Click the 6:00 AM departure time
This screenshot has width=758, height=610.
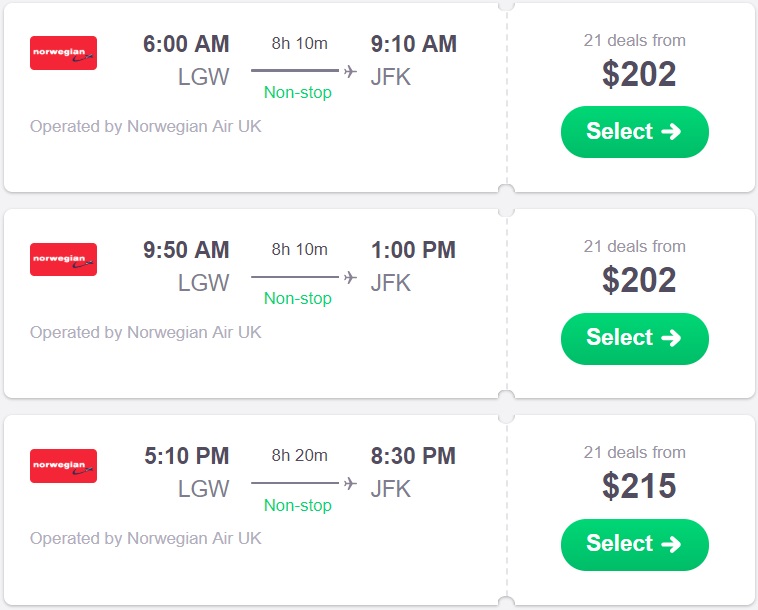tap(186, 44)
